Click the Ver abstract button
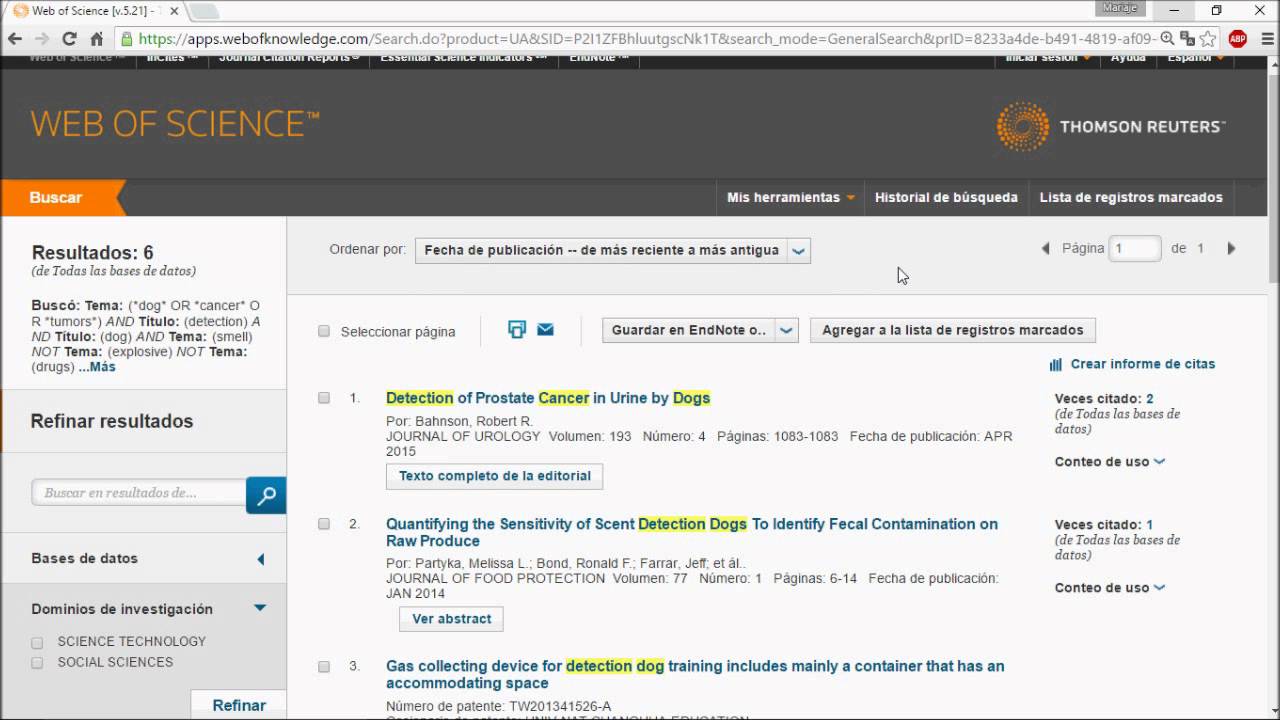1280x720 pixels. click(x=451, y=619)
